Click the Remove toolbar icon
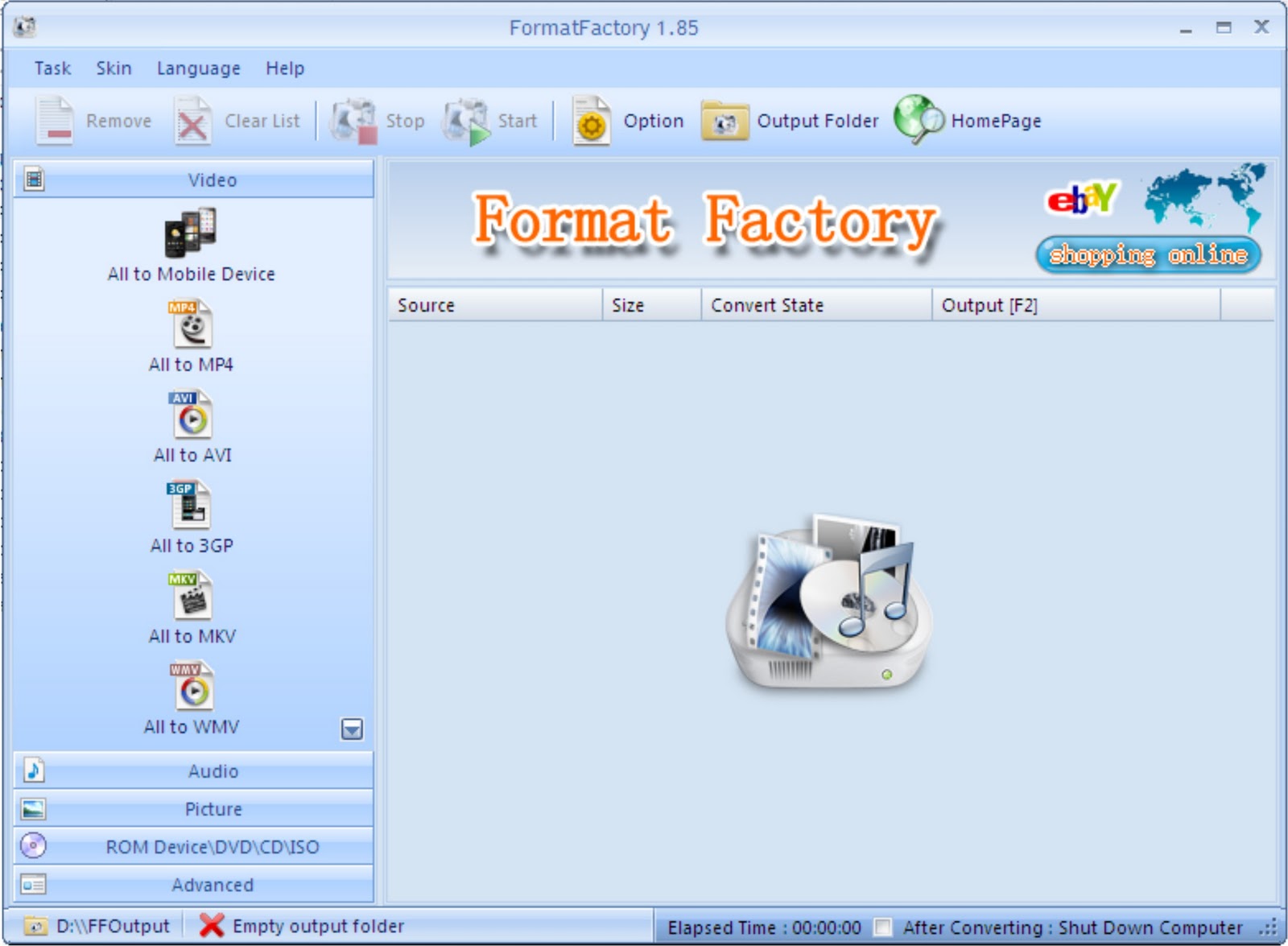 [55, 121]
